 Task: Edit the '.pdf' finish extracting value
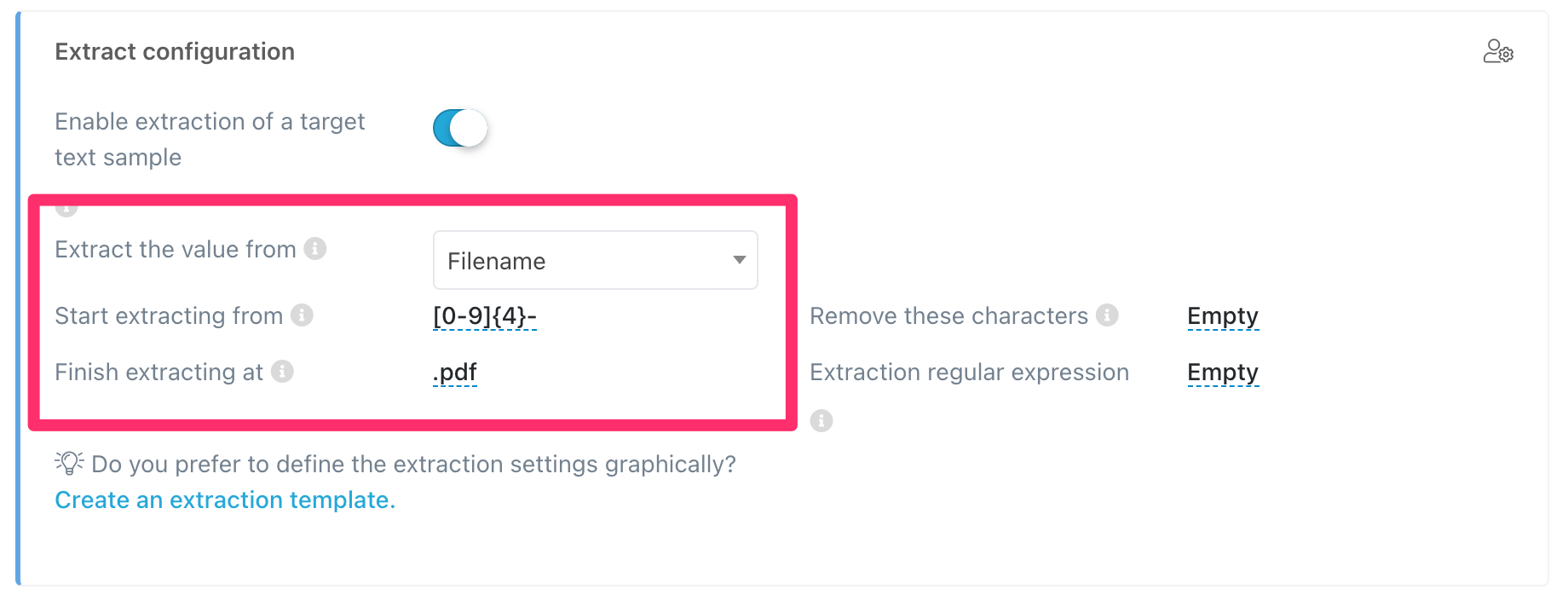coord(454,372)
